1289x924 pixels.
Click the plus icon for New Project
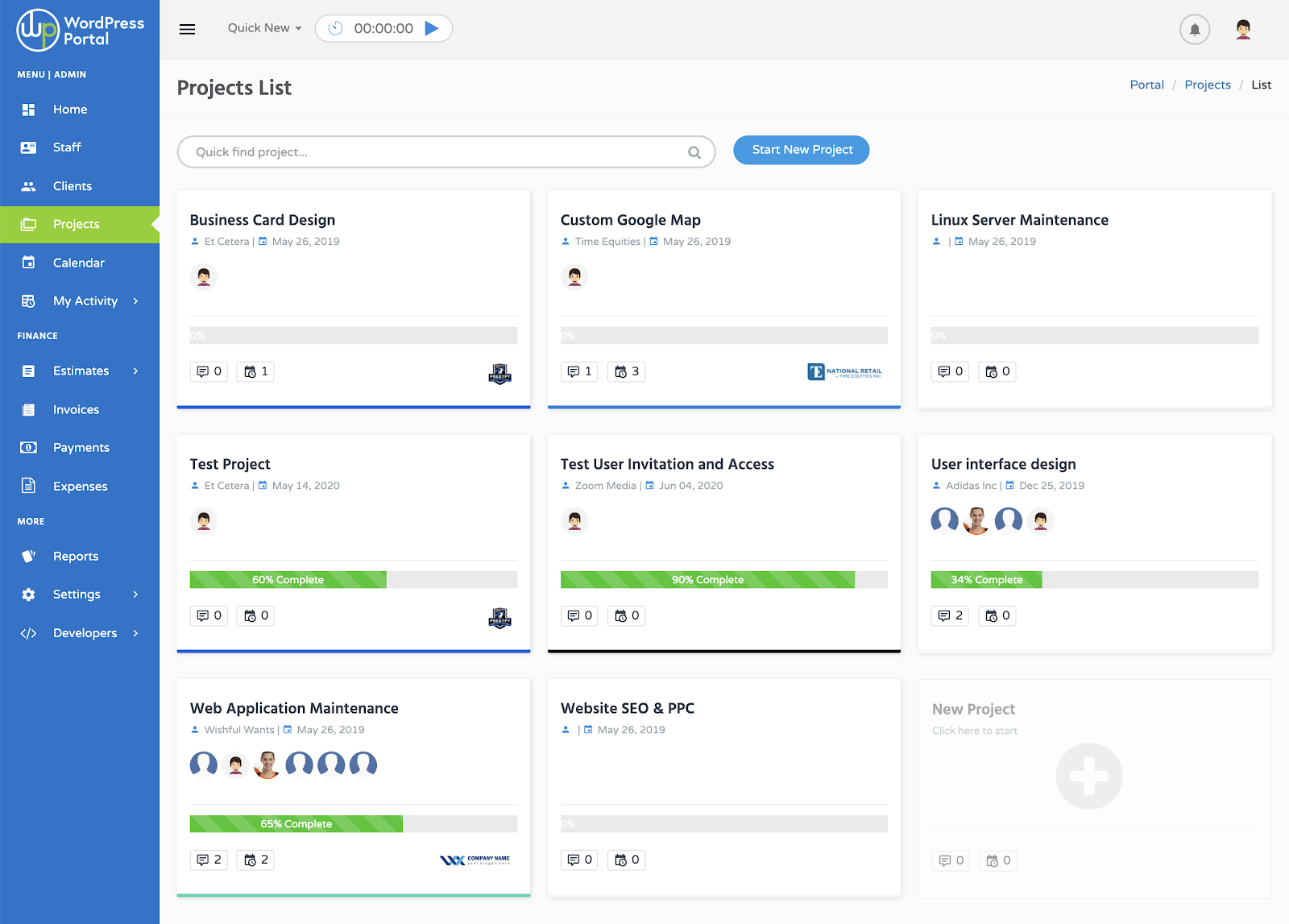1088,776
